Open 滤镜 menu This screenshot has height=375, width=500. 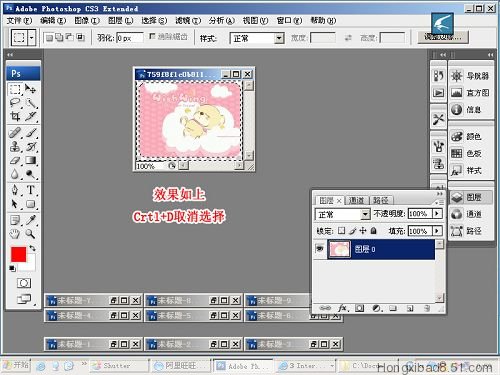point(188,21)
